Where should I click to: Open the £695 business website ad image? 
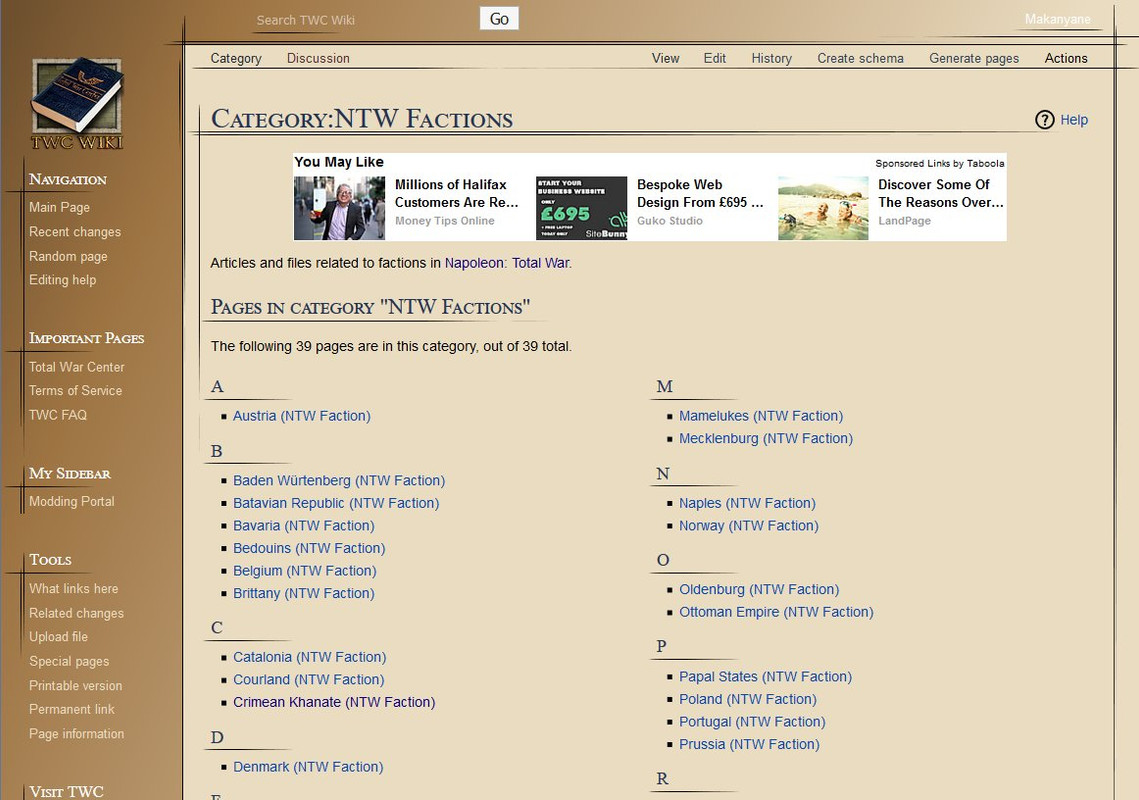point(581,208)
